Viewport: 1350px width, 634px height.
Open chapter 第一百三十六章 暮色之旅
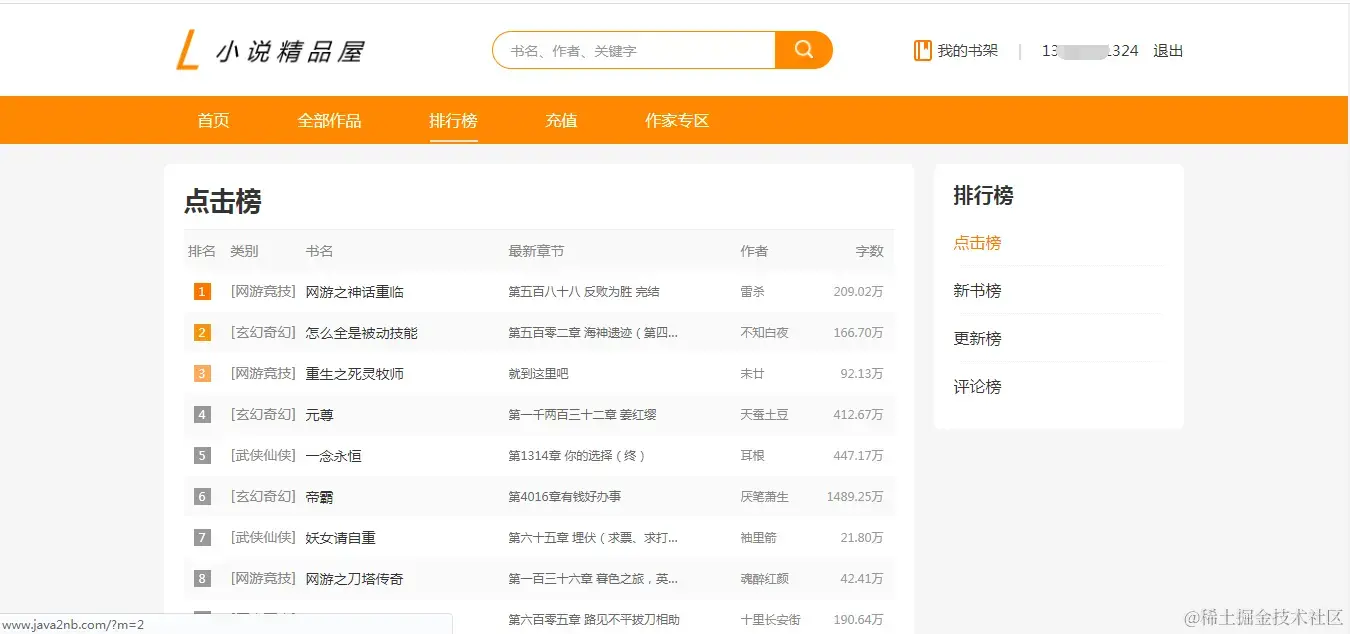pyautogui.click(x=593, y=579)
